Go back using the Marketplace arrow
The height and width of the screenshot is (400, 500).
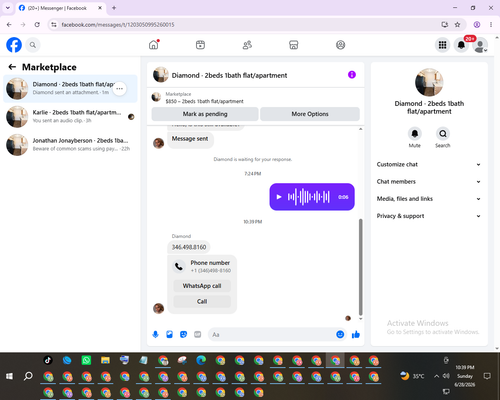(x=12, y=67)
